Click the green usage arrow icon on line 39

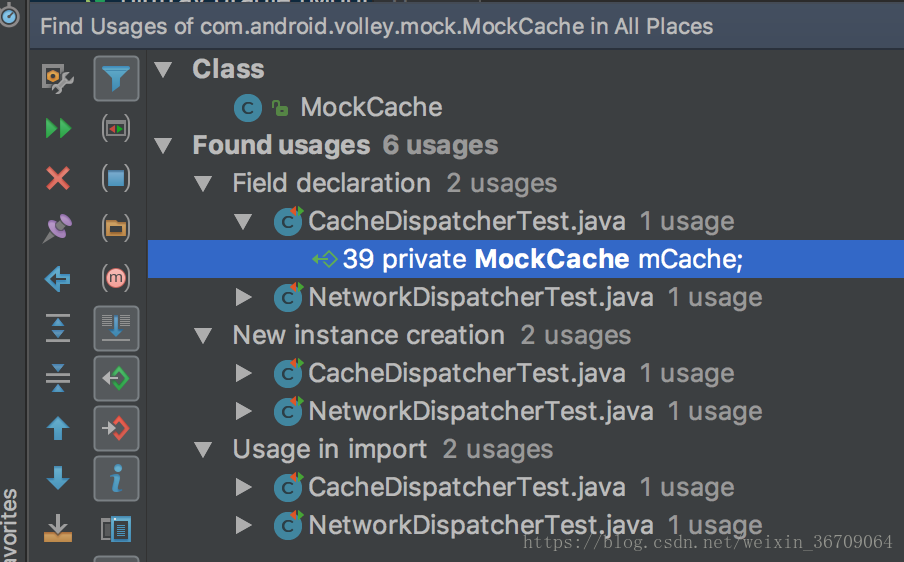coord(325,259)
